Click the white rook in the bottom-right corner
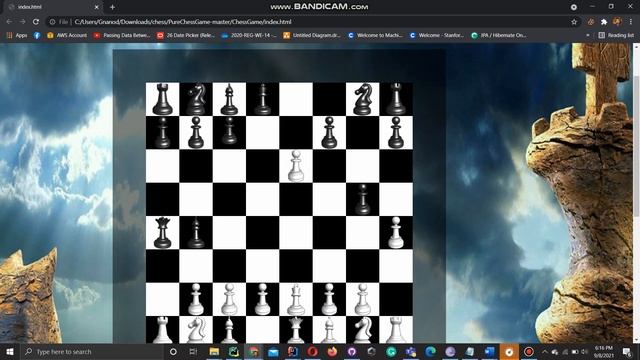 396,331
